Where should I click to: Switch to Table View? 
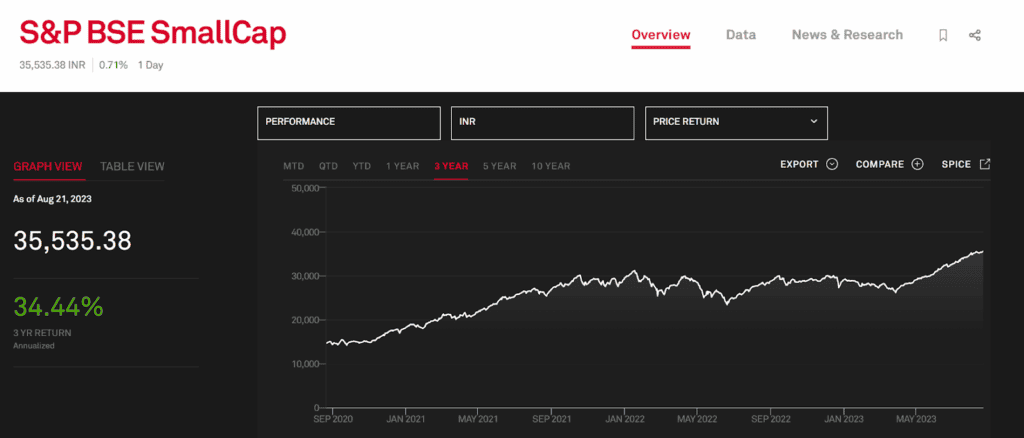point(132,166)
